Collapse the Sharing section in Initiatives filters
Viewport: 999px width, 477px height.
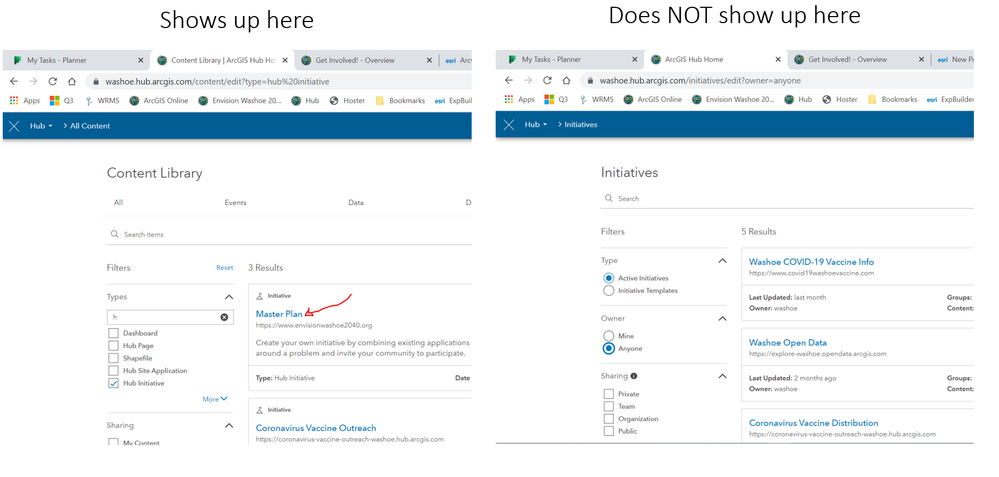(722, 376)
